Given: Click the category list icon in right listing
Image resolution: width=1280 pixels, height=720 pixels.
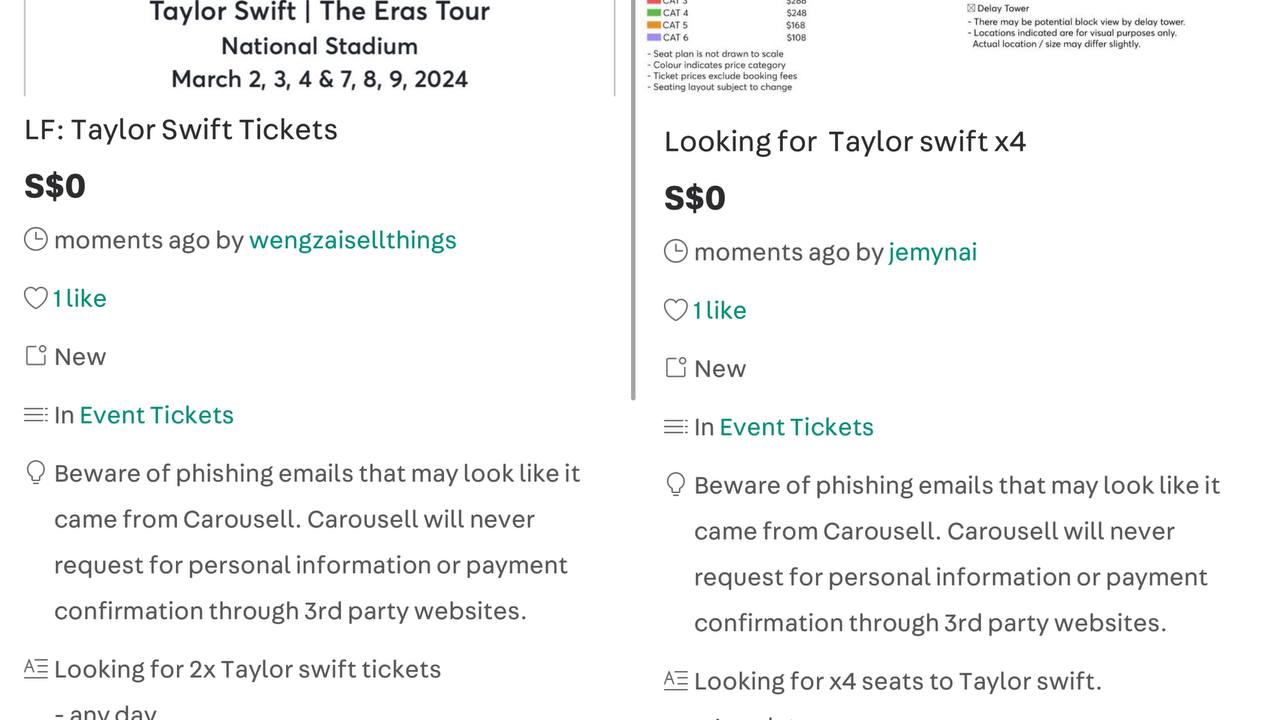Looking at the screenshot, I should [x=676, y=426].
